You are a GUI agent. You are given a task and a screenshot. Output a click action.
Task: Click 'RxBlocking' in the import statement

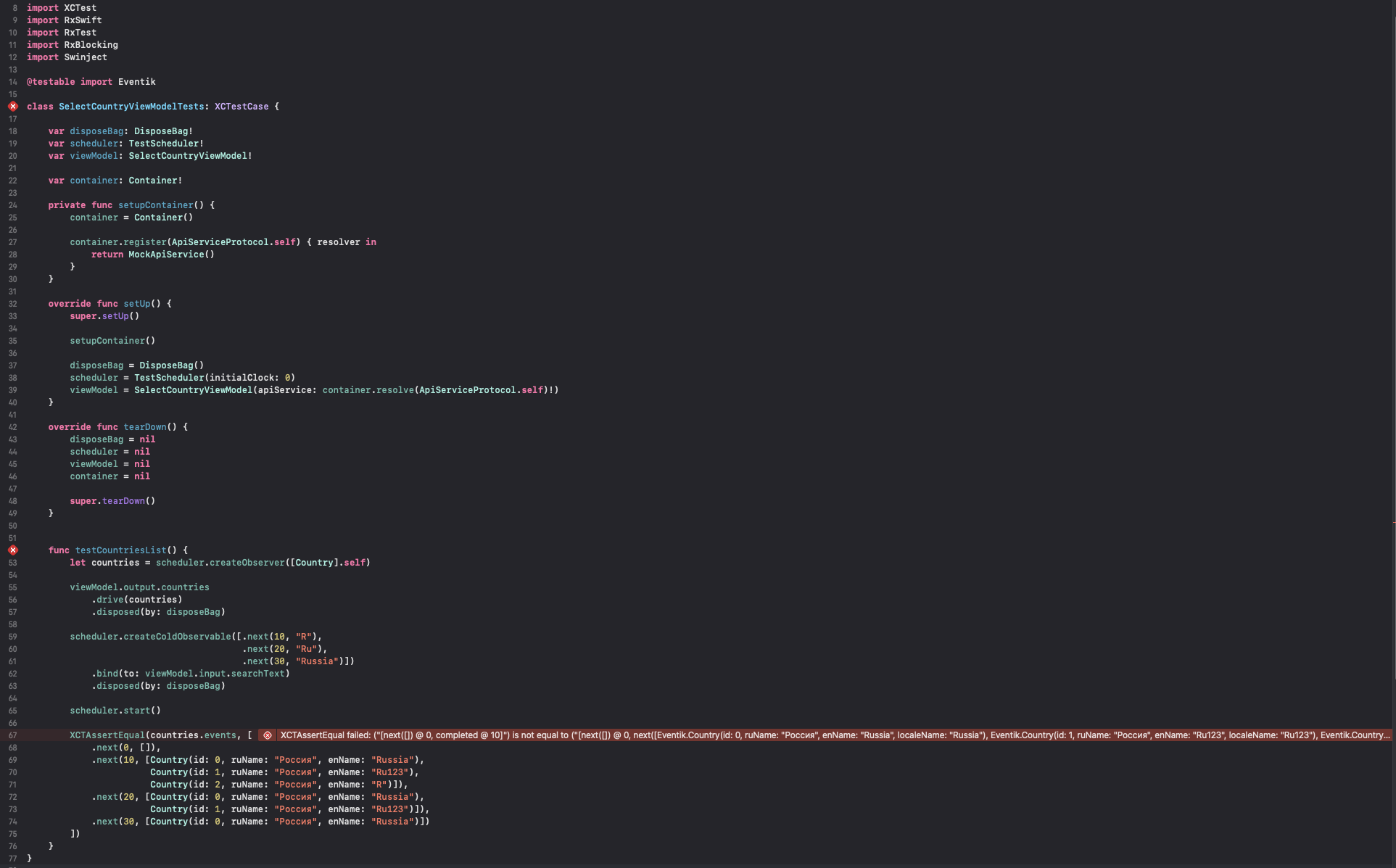(x=91, y=45)
